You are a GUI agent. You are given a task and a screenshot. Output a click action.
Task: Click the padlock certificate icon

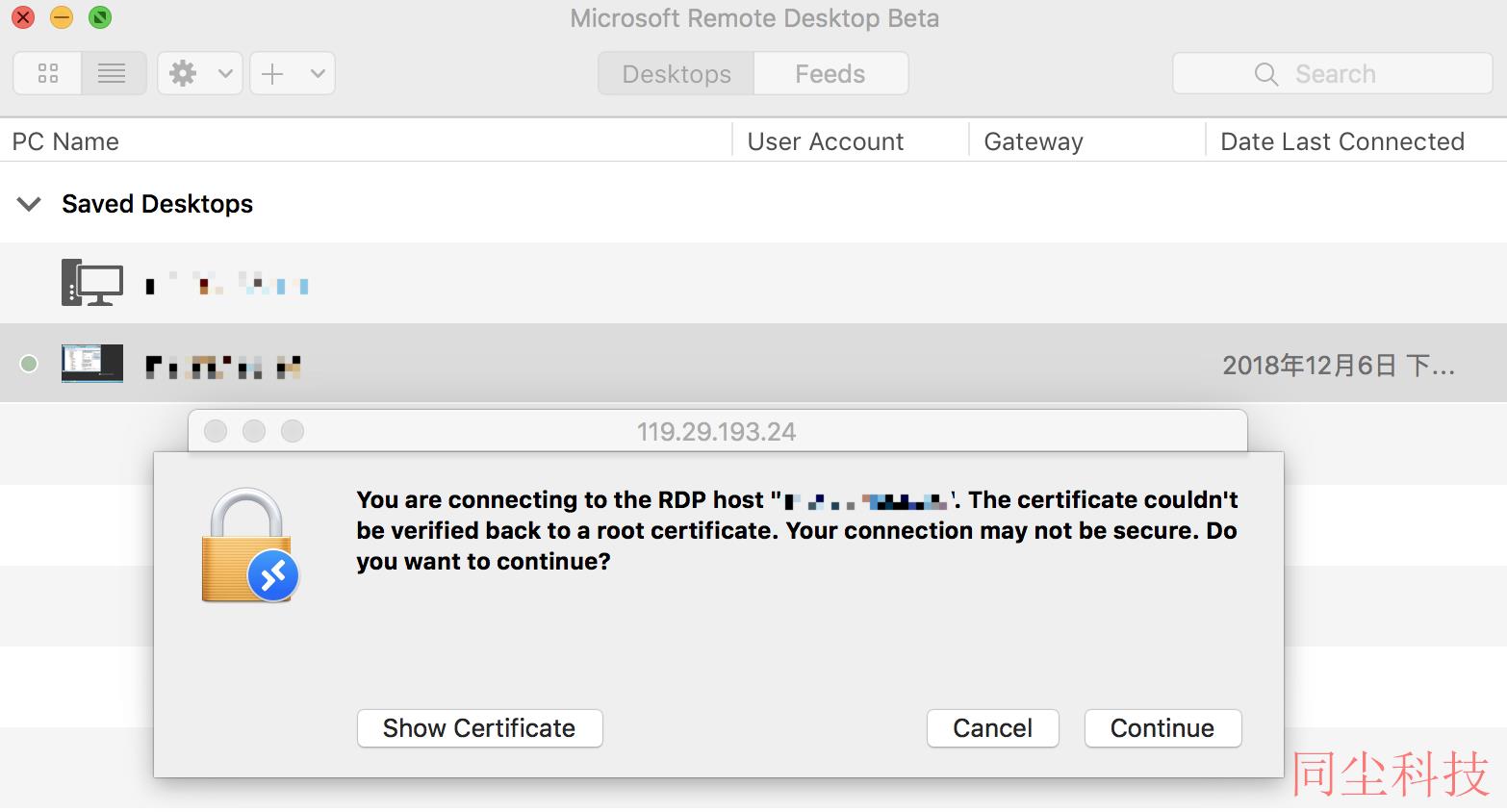[250, 546]
